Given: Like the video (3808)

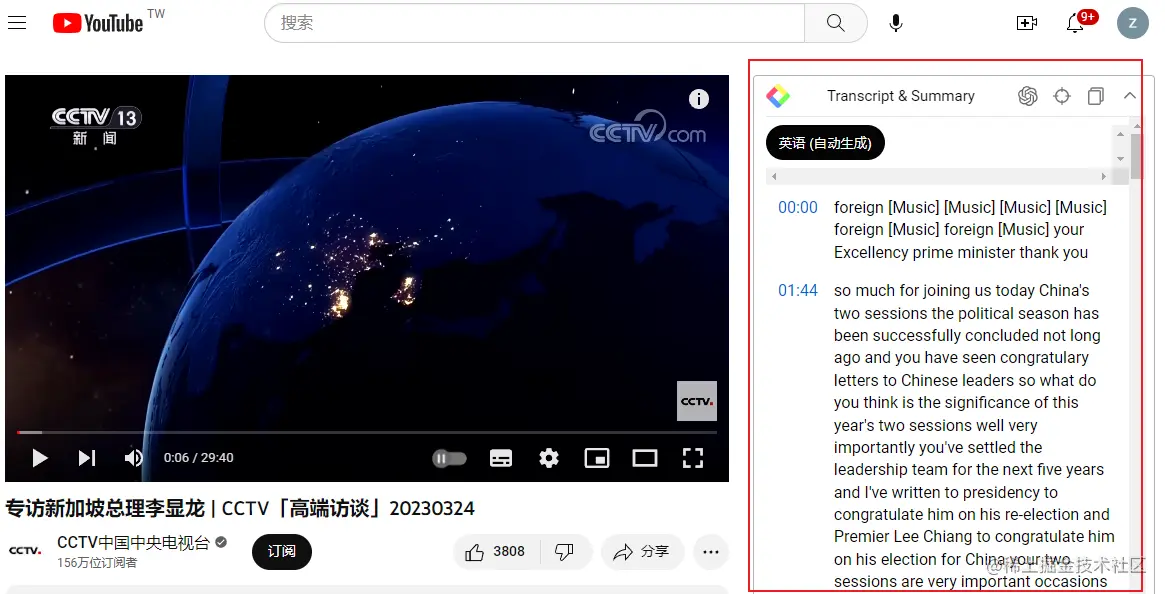Looking at the screenshot, I should click(496, 552).
